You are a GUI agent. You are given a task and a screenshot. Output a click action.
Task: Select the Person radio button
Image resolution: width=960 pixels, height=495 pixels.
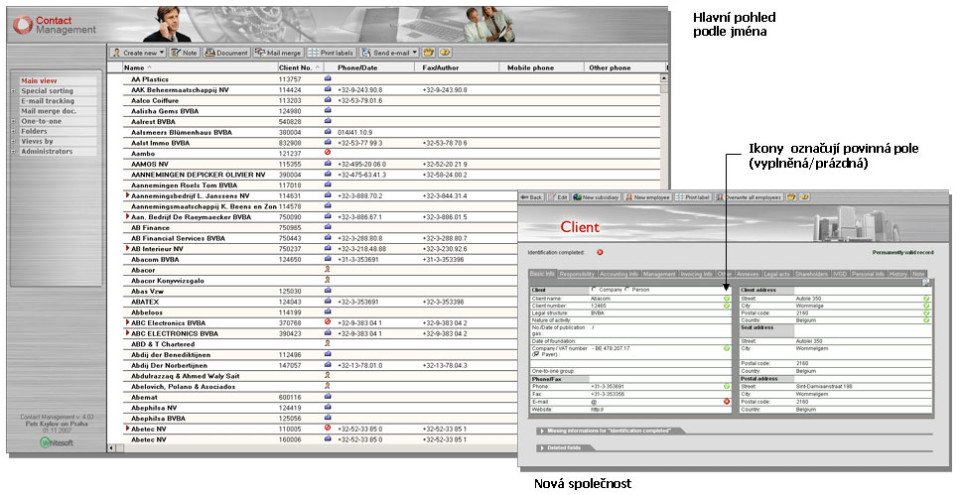[627, 289]
